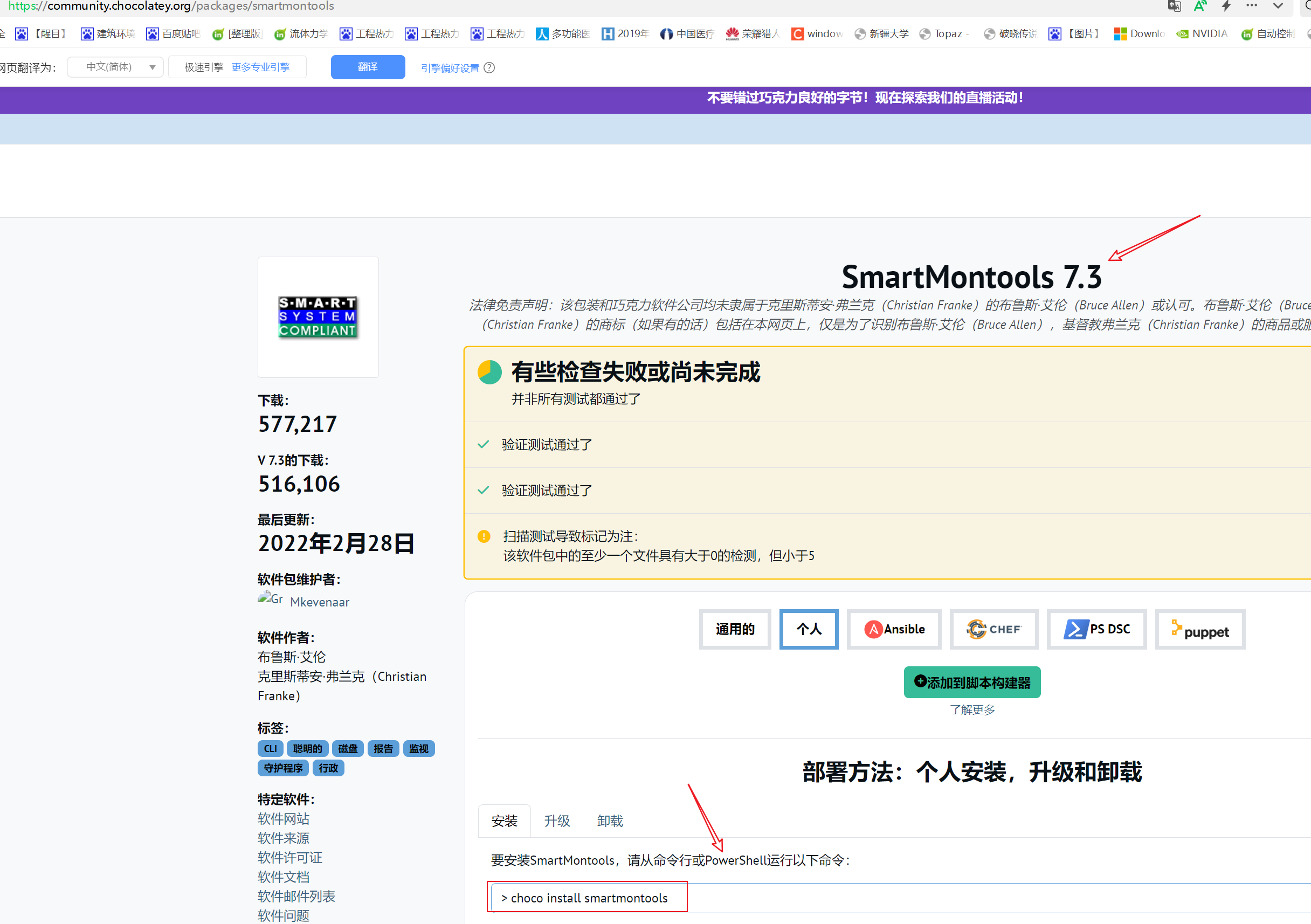Click the browser address bar URL
This screenshot has height=924, width=1311.
pyautogui.click(x=171, y=6)
